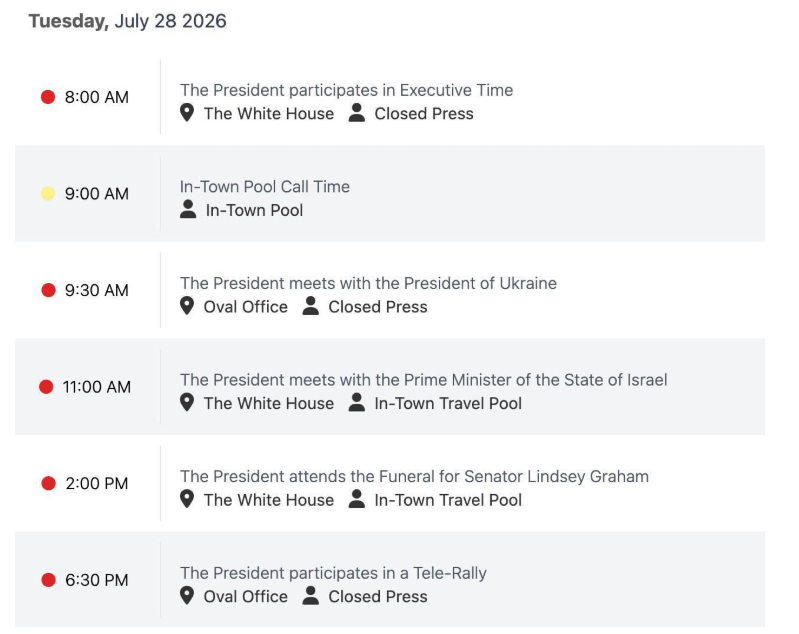This screenshot has height=634, width=799.
Task: Click the person icon in the 6:30 PM Tele-Rally row
Action: pyautogui.click(x=310, y=595)
